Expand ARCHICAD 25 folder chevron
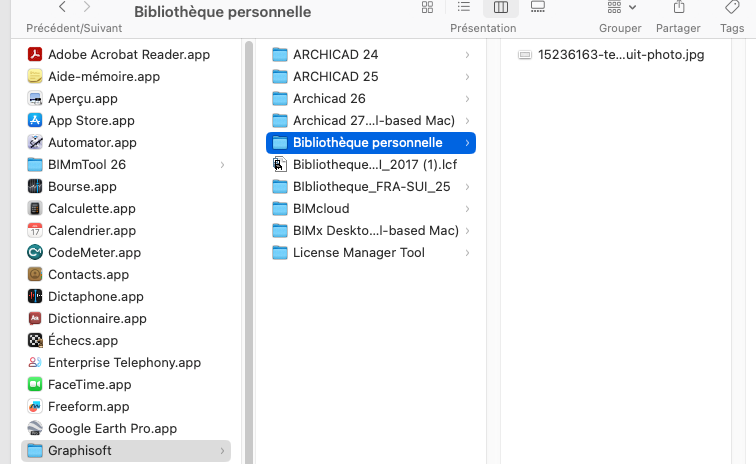The width and height of the screenshot is (756, 464). point(467,77)
